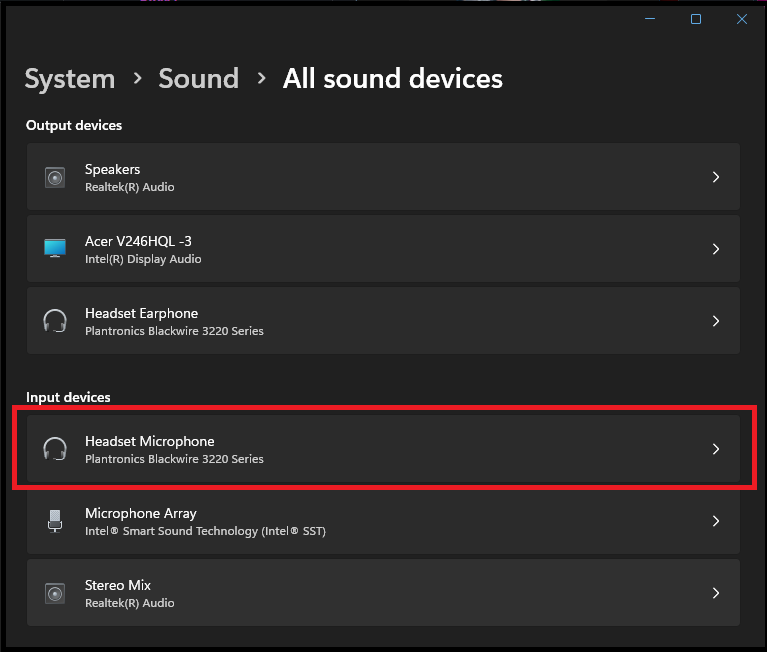Expand the Speakers row chevron
The height and width of the screenshot is (652, 767).
point(716,177)
